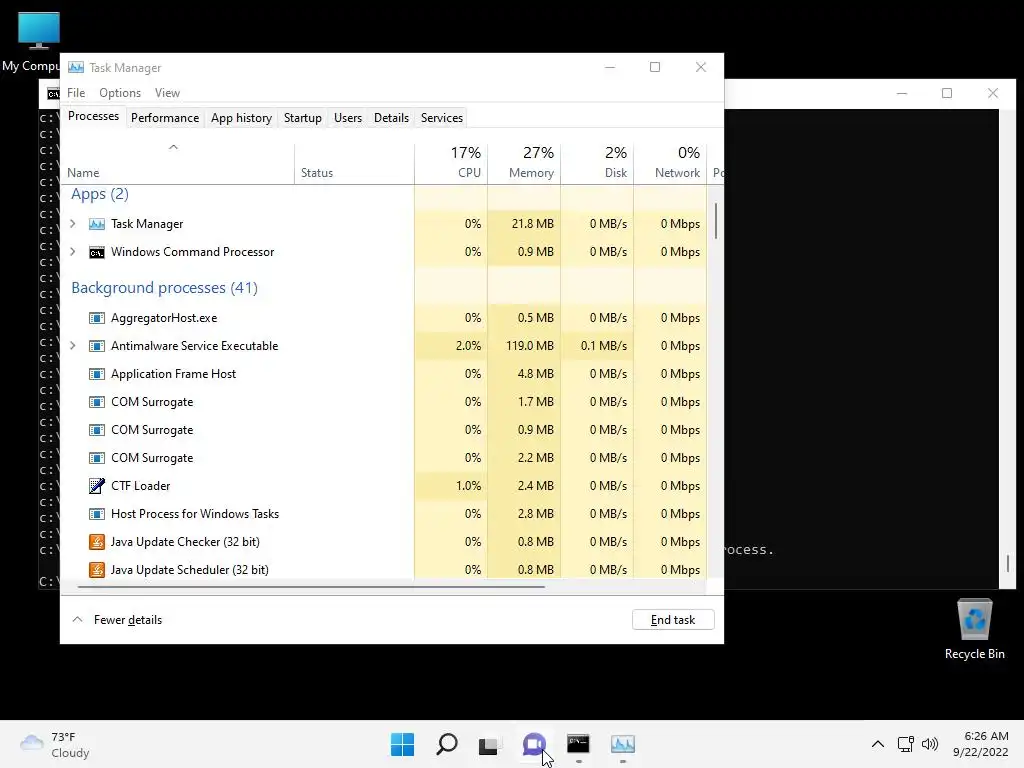Screen dimensions: 1024x768
Task: Switch to the Services tab
Action: [441, 118]
